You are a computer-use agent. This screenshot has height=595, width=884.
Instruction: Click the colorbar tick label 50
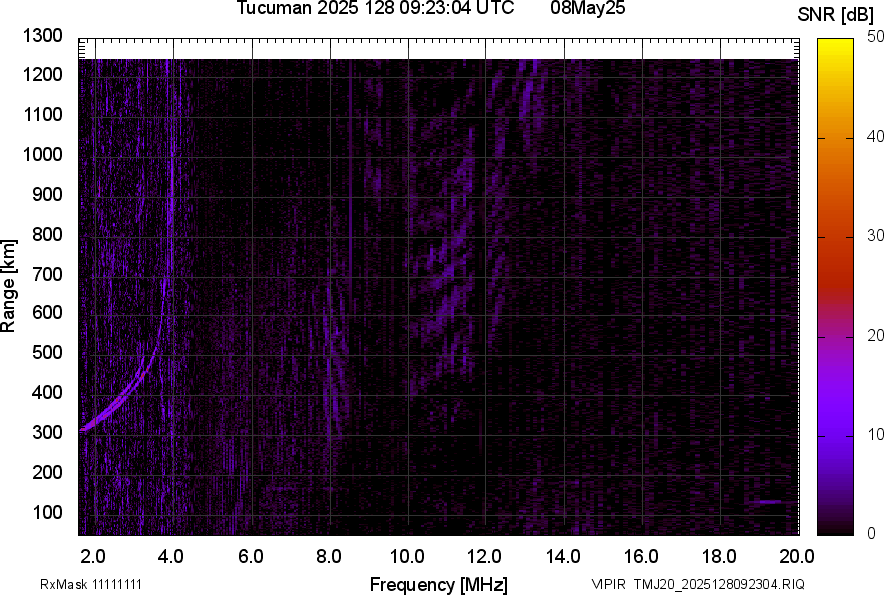click(875, 37)
